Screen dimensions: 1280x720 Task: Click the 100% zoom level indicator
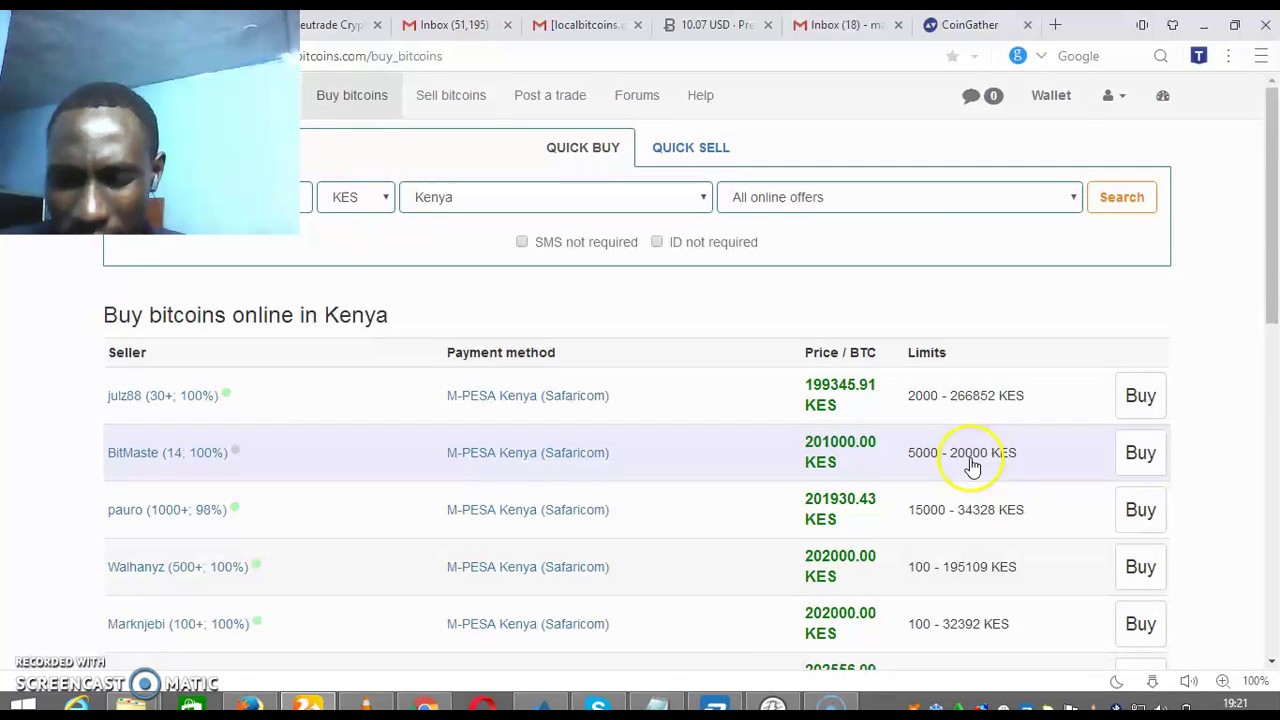[1256, 681]
